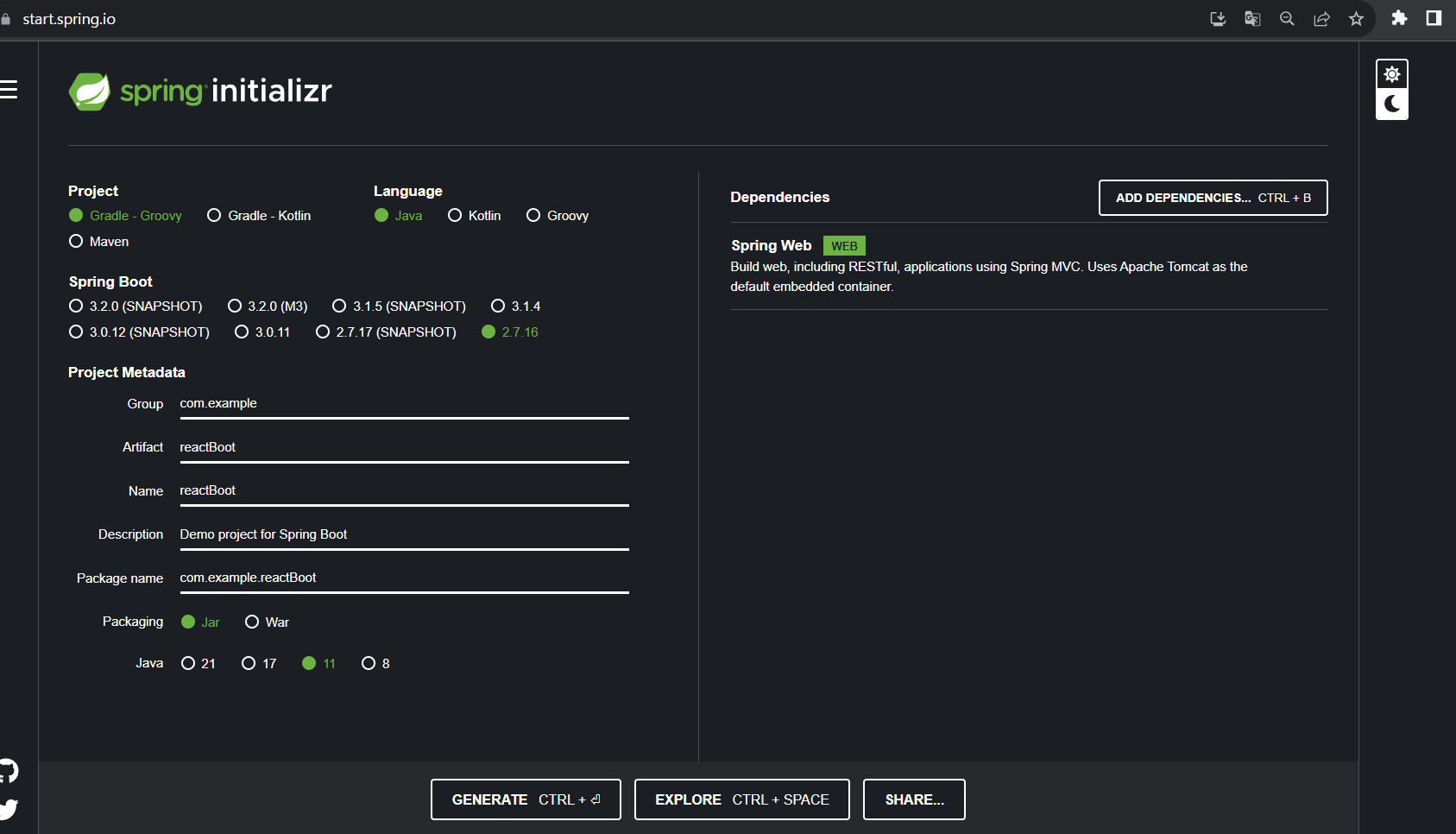Switch to dark theme moon icon
1456x834 pixels.
click(1391, 104)
